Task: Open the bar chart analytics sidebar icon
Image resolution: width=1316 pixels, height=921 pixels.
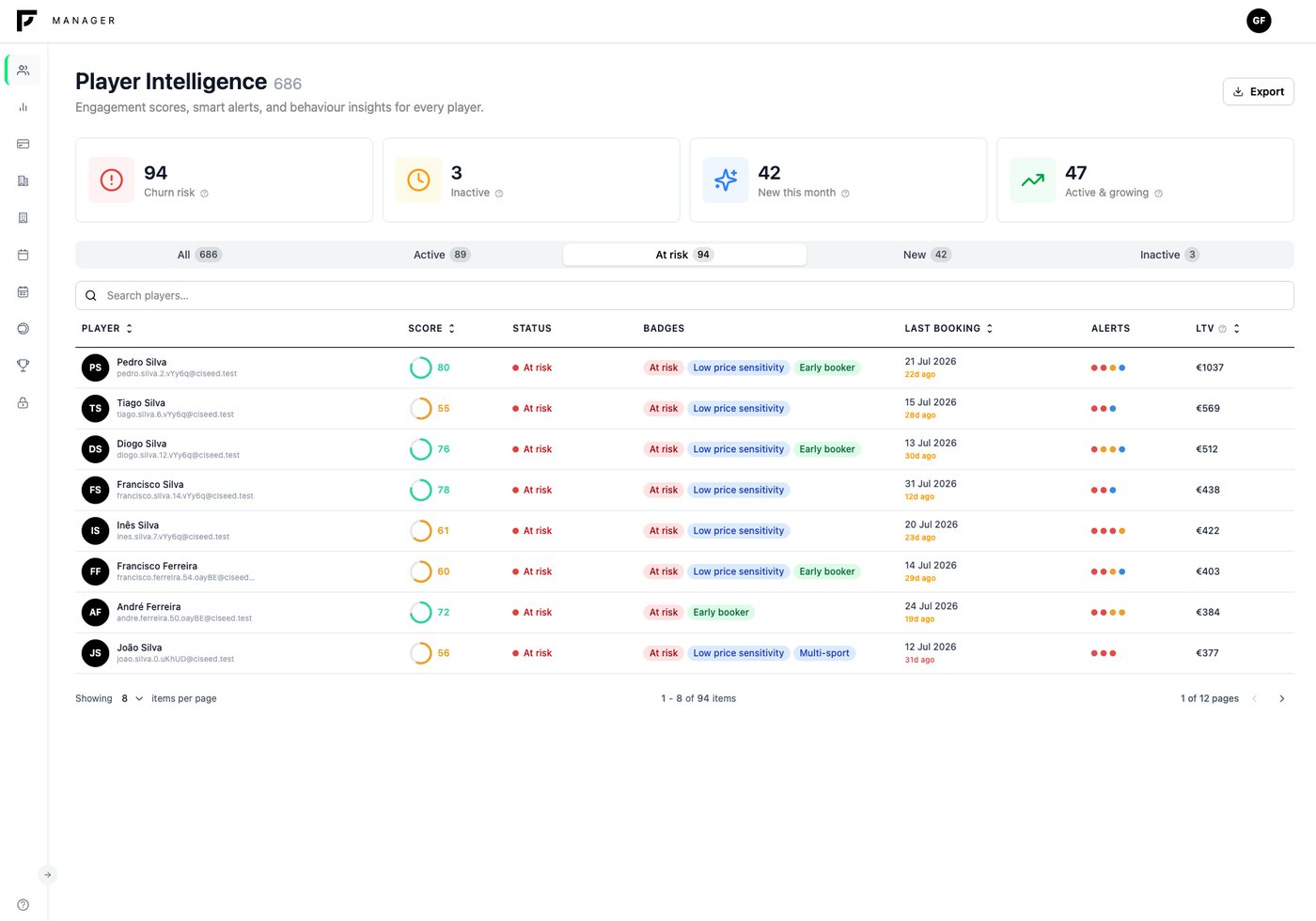Action: point(23,107)
